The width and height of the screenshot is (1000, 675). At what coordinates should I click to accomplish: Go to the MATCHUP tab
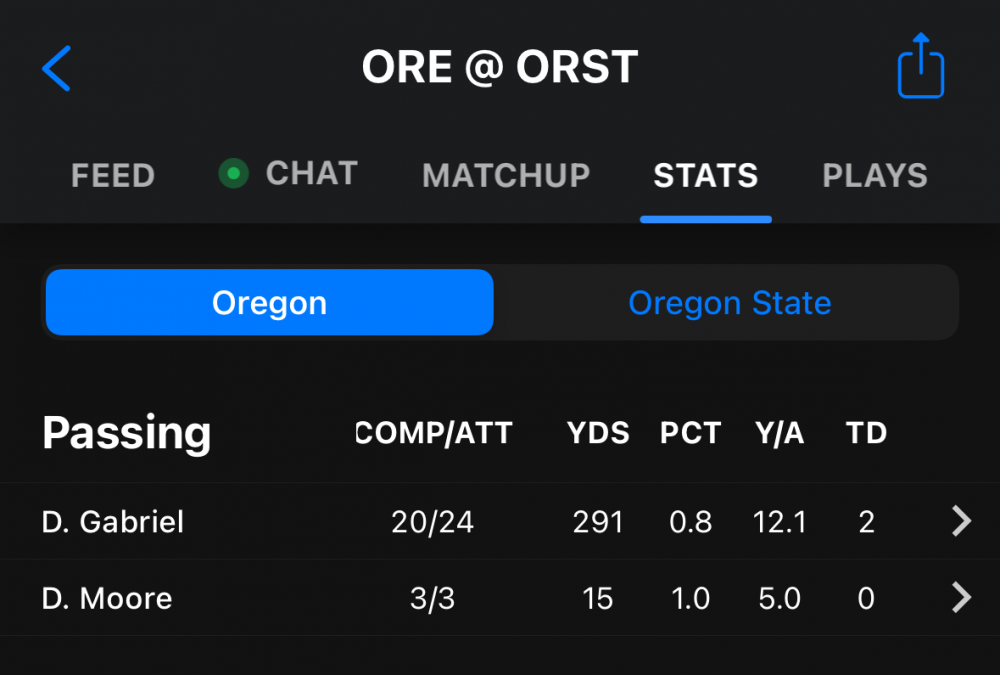[506, 176]
